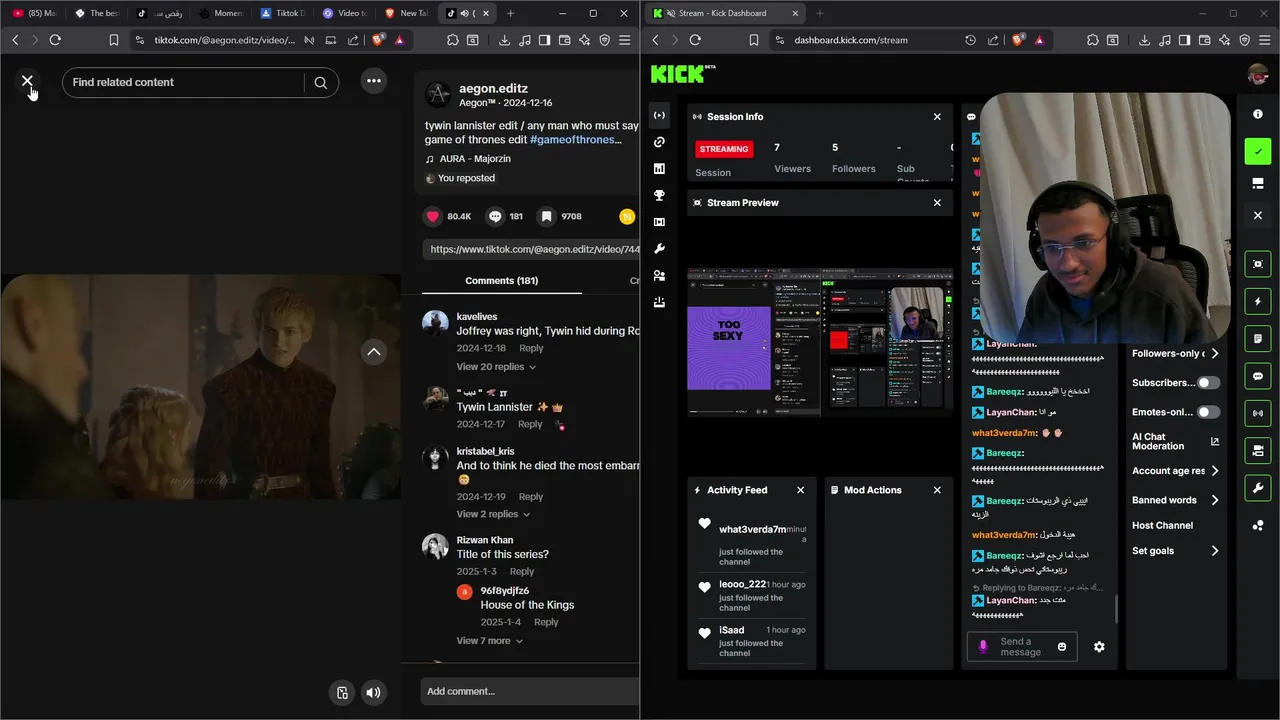Open Kick sidebar analytics chart icon
This screenshot has width=1280, height=720.
tap(659, 169)
